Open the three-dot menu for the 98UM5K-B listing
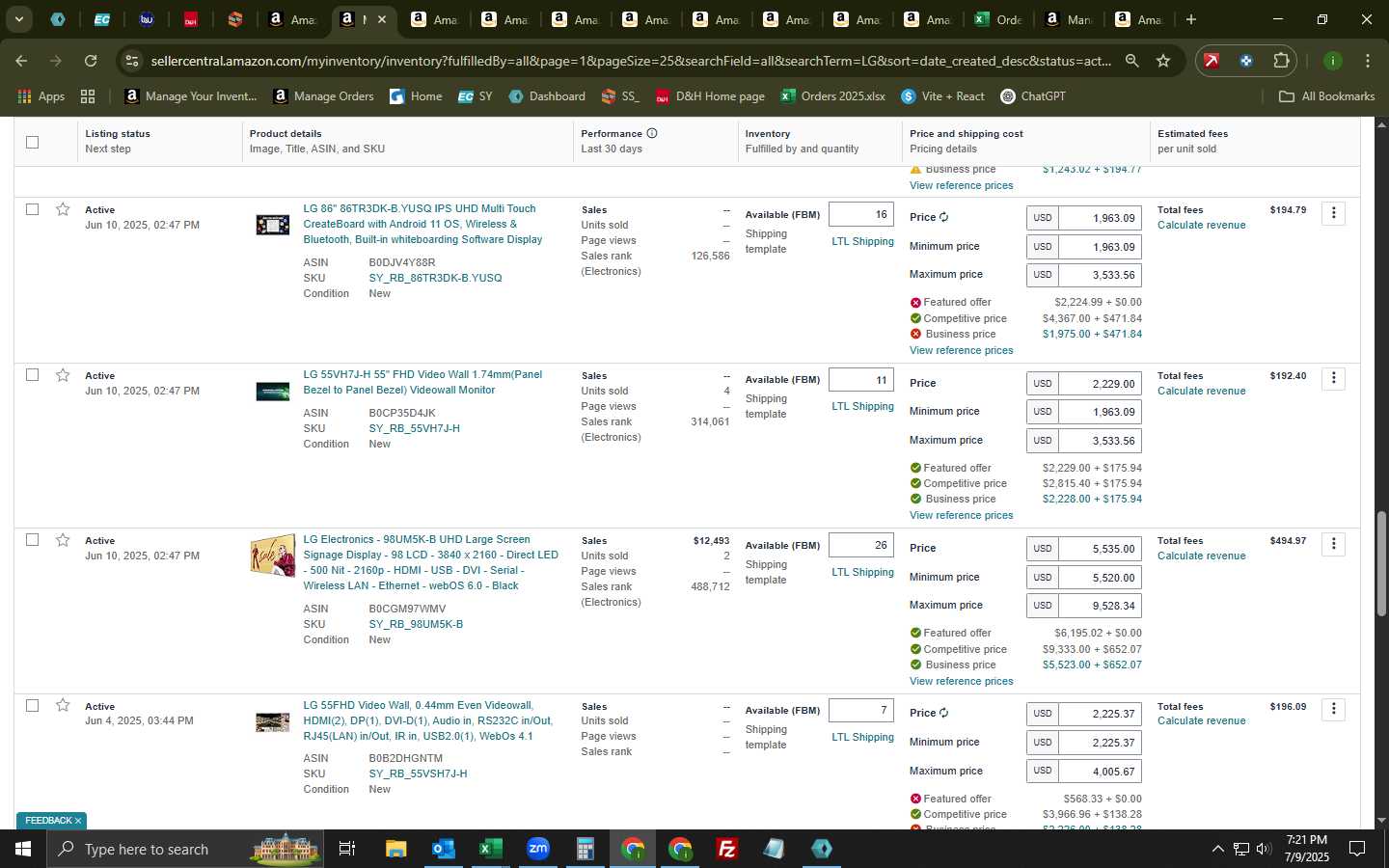Viewport: 1389px width, 868px height. [x=1334, y=544]
